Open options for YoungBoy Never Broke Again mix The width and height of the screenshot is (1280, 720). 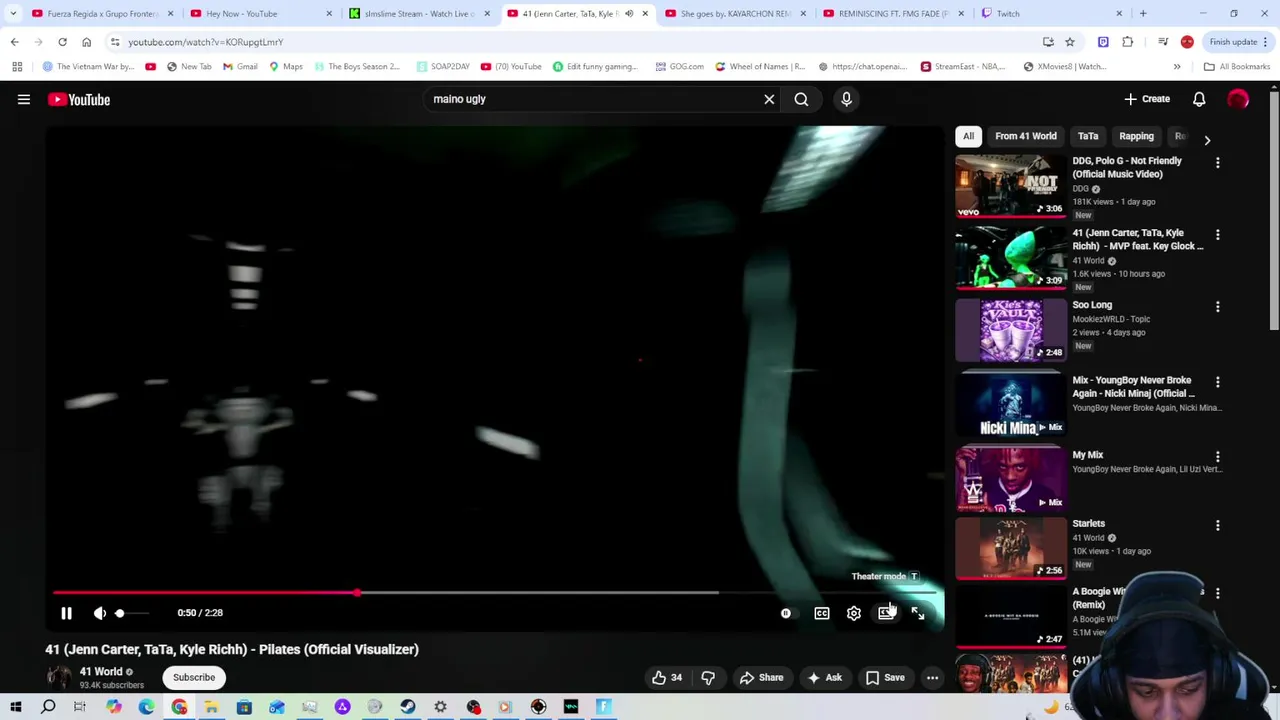pyautogui.click(x=1217, y=382)
